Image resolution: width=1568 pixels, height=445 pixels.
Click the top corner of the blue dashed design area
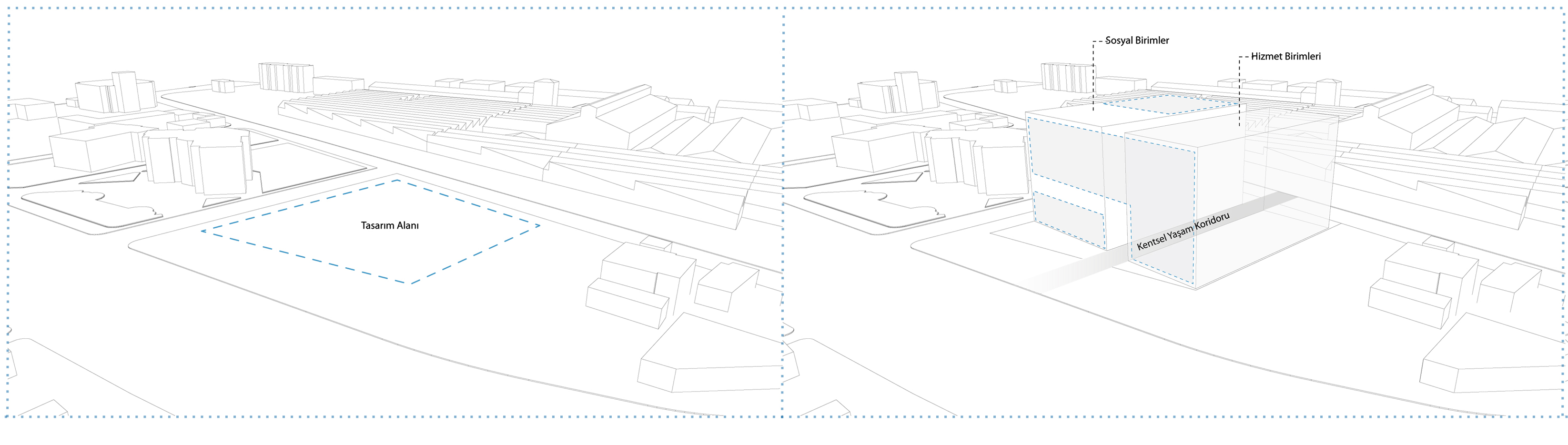397,180
